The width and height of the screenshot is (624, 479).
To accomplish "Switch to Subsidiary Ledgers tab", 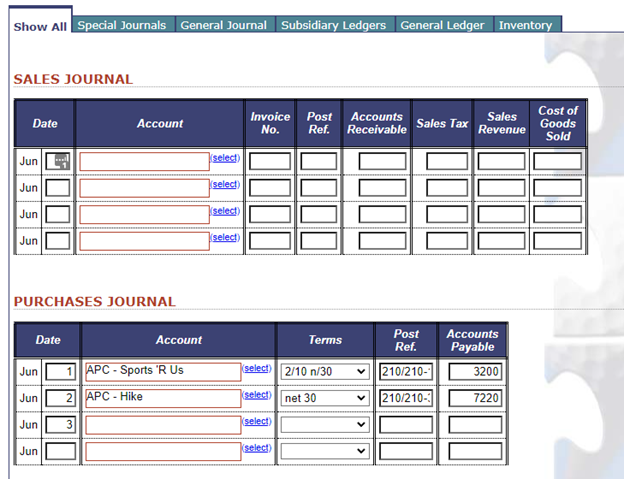I will [335, 25].
